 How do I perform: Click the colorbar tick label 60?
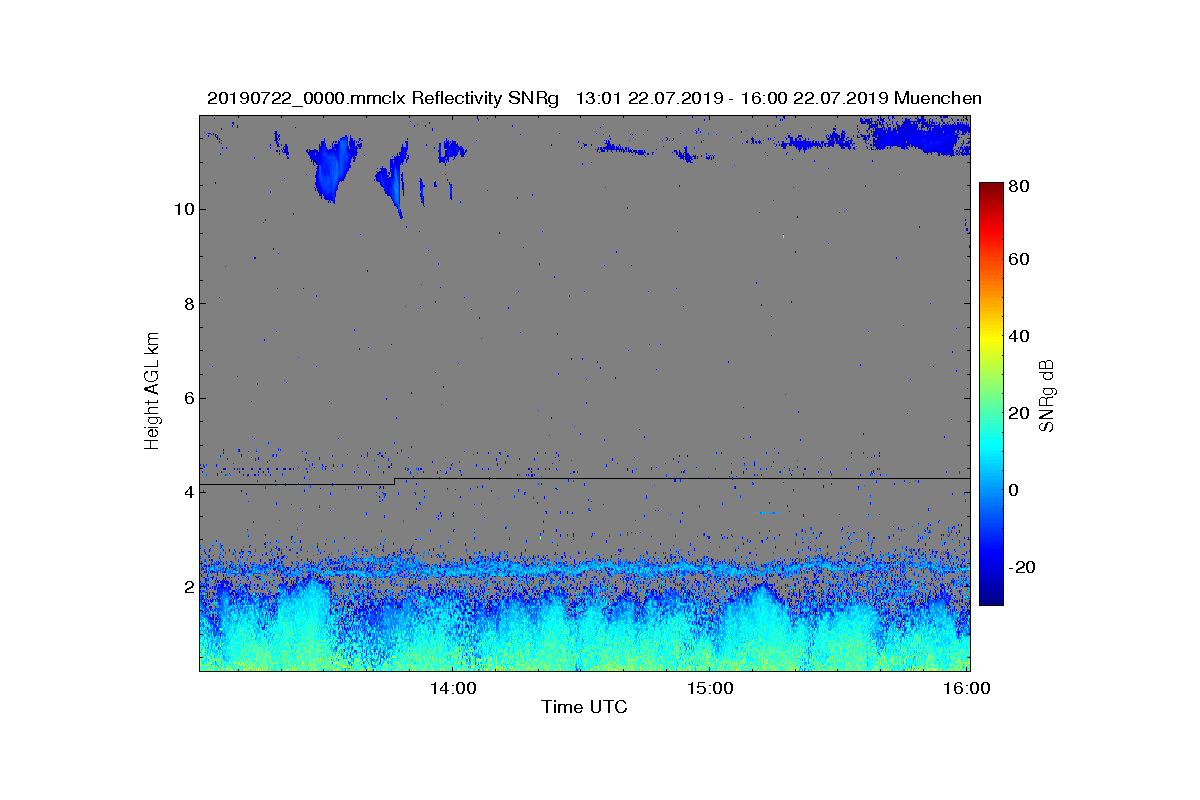(x=1020, y=260)
